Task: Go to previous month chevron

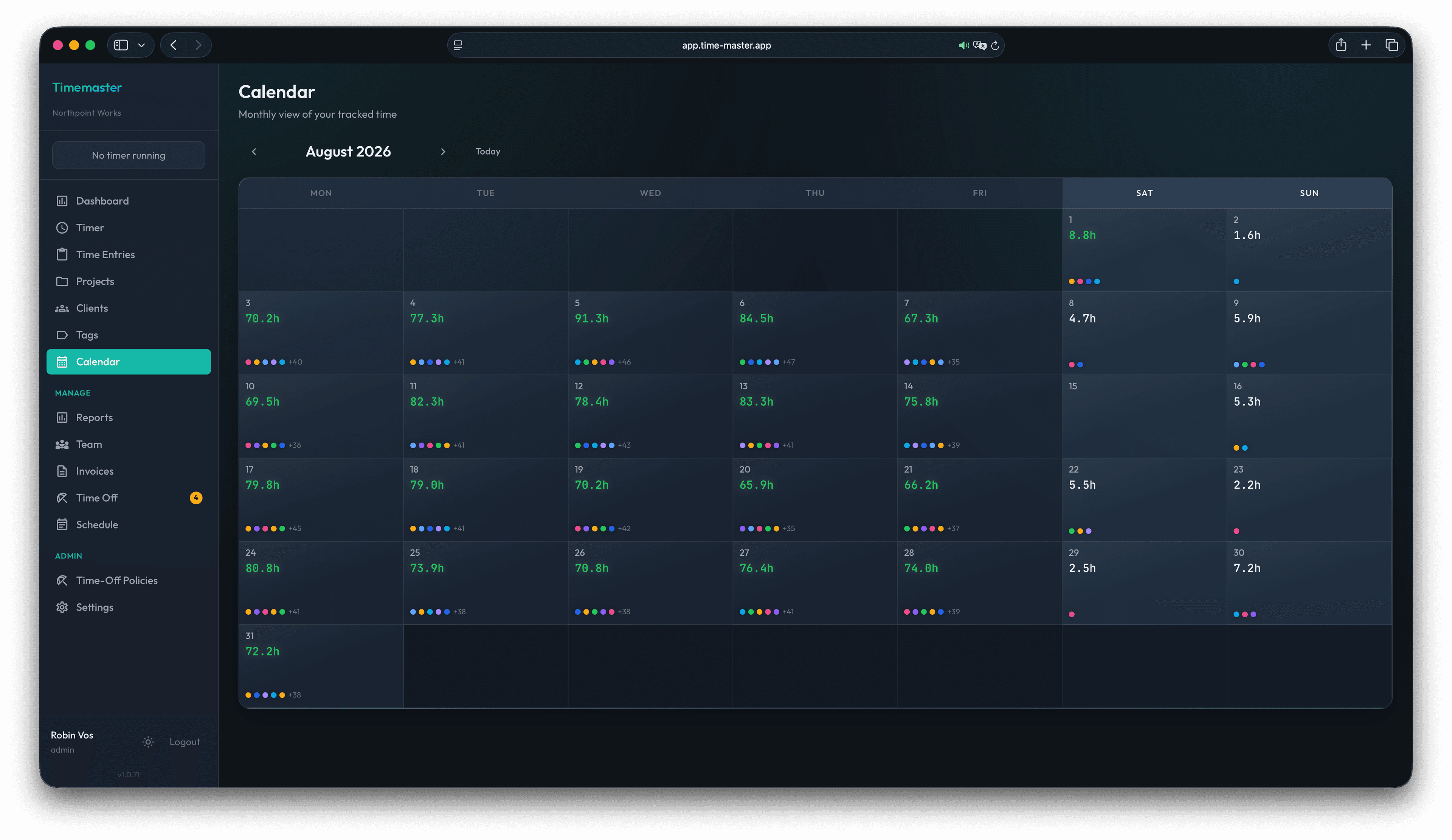Action: coord(254,152)
